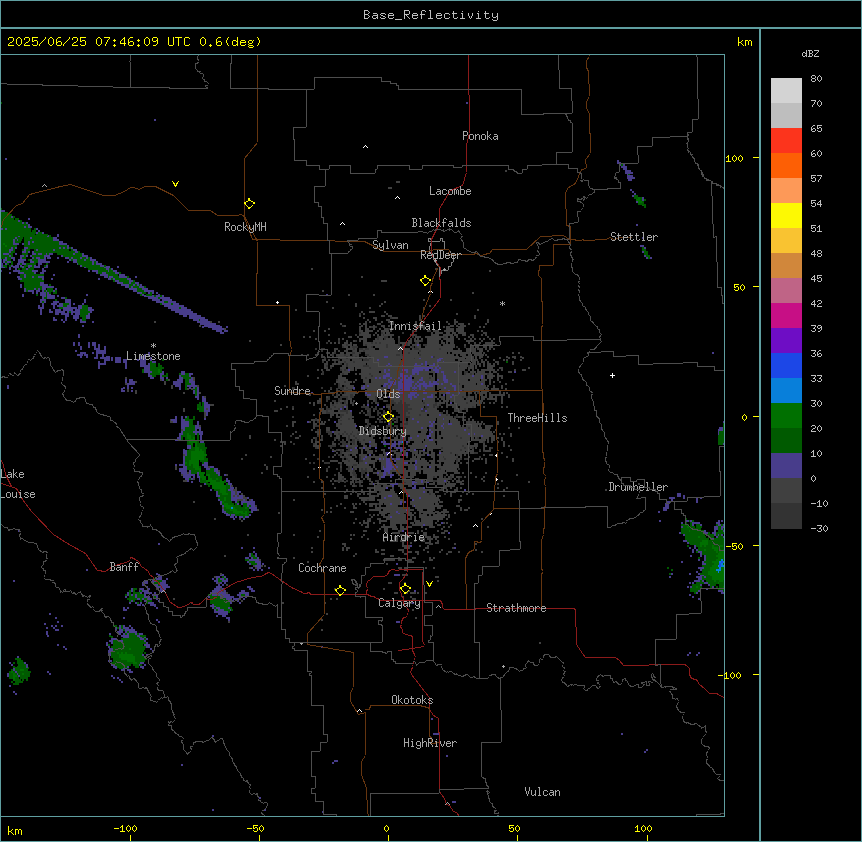This screenshot has width=862, height=842.
Task: Click the asterisk marker east of Innisfail
Action: 502,304
